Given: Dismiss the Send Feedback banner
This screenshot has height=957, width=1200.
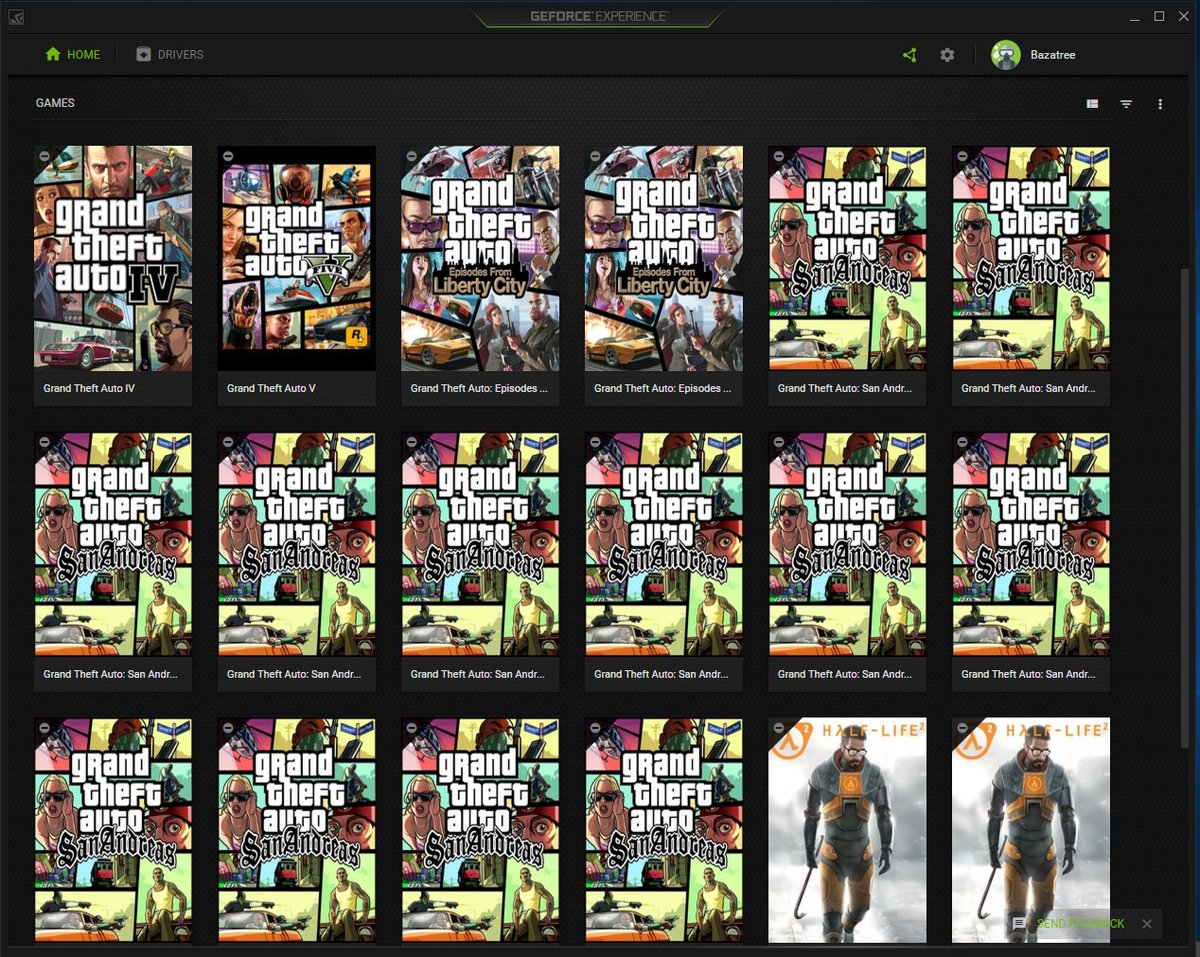Looking at the screenshot, I should point(1147,924).
